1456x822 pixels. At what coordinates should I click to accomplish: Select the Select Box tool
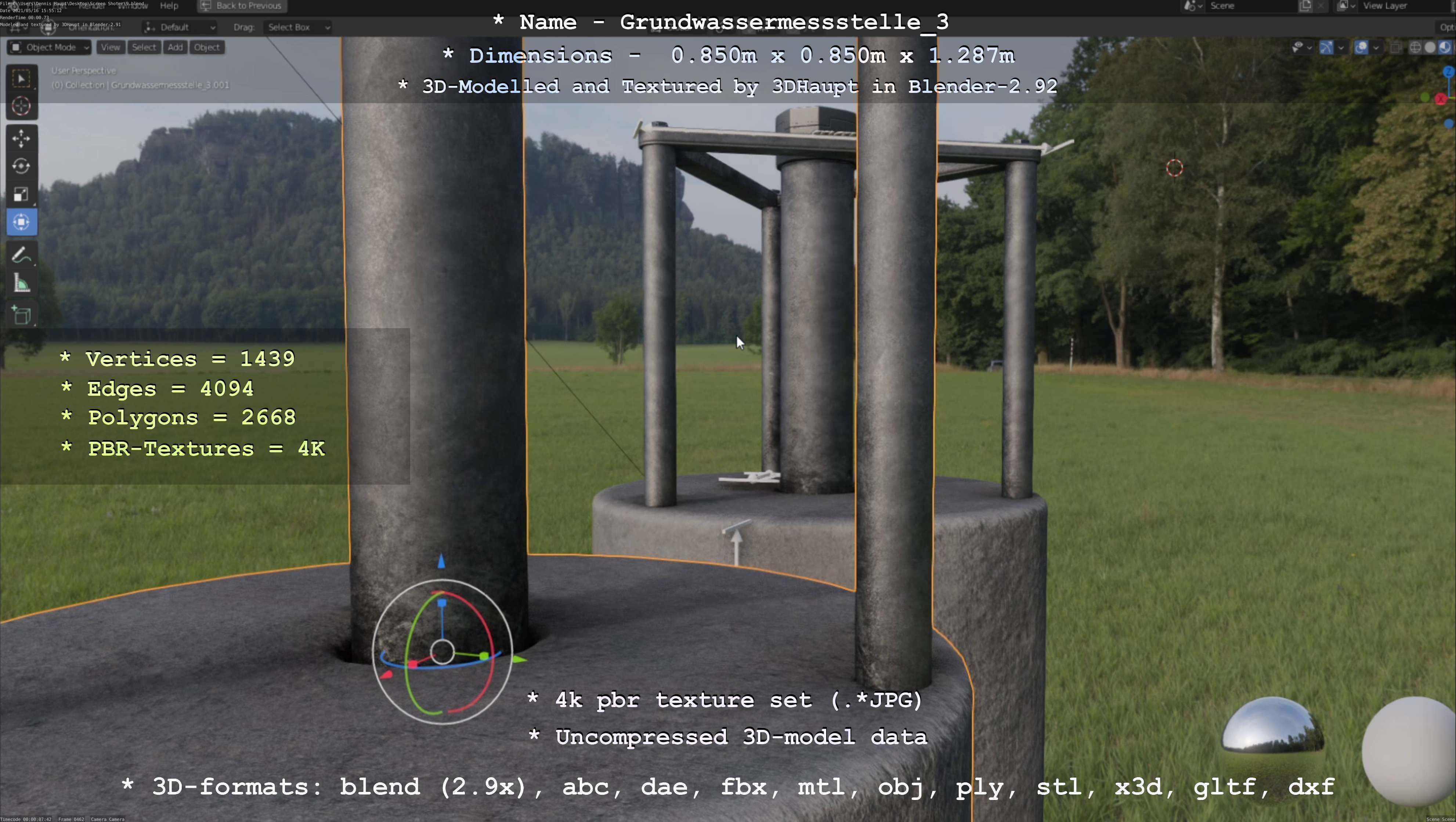pyautogui.click(x=21, y=79)
